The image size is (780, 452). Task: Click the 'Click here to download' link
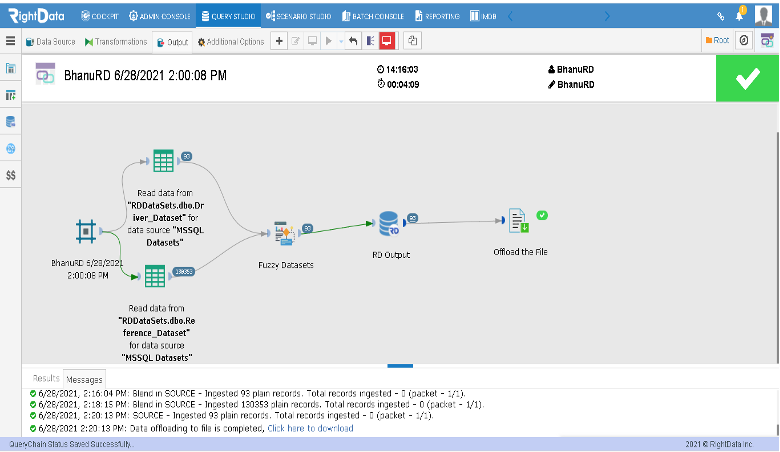(310, 429)
